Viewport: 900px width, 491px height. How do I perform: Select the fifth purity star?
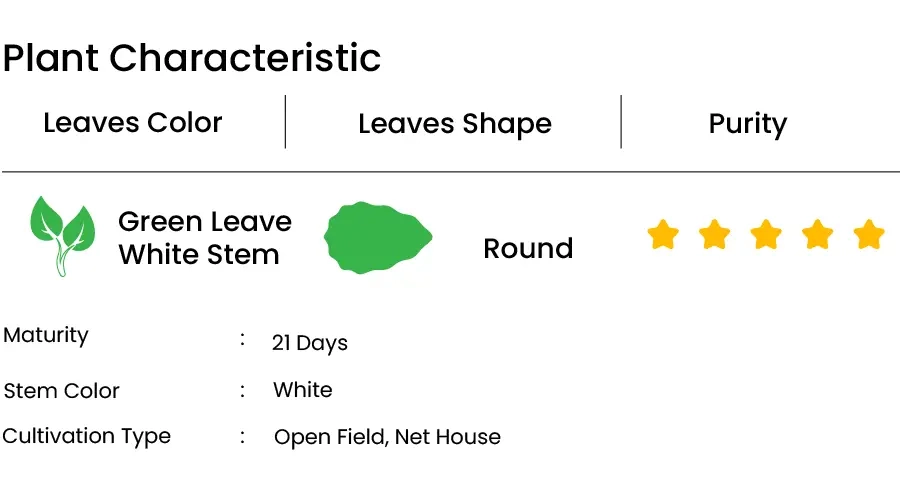pos(869,234)
